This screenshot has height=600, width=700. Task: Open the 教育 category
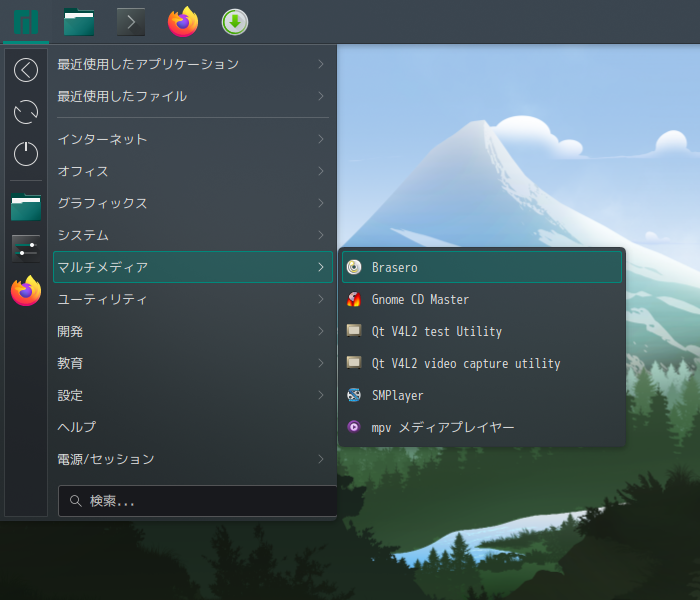(x=193, y=363)
